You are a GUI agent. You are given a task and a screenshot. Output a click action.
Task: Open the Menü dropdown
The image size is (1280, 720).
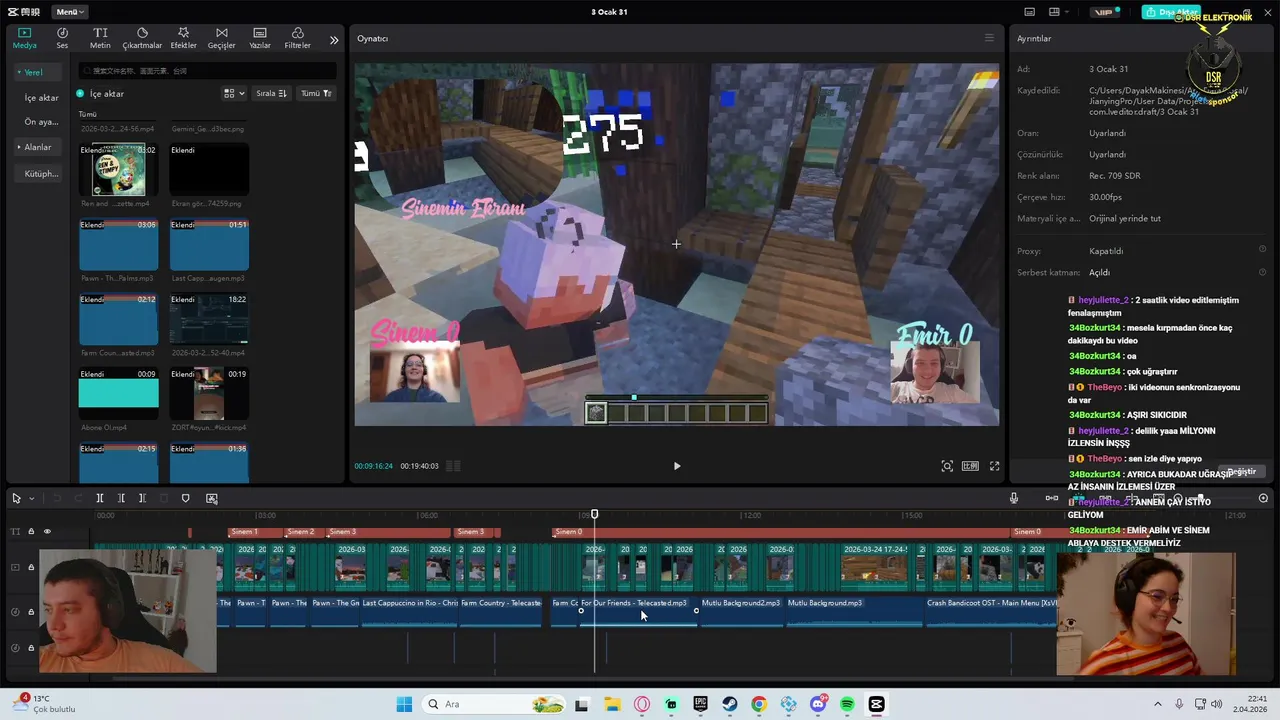tap(70, 12)
